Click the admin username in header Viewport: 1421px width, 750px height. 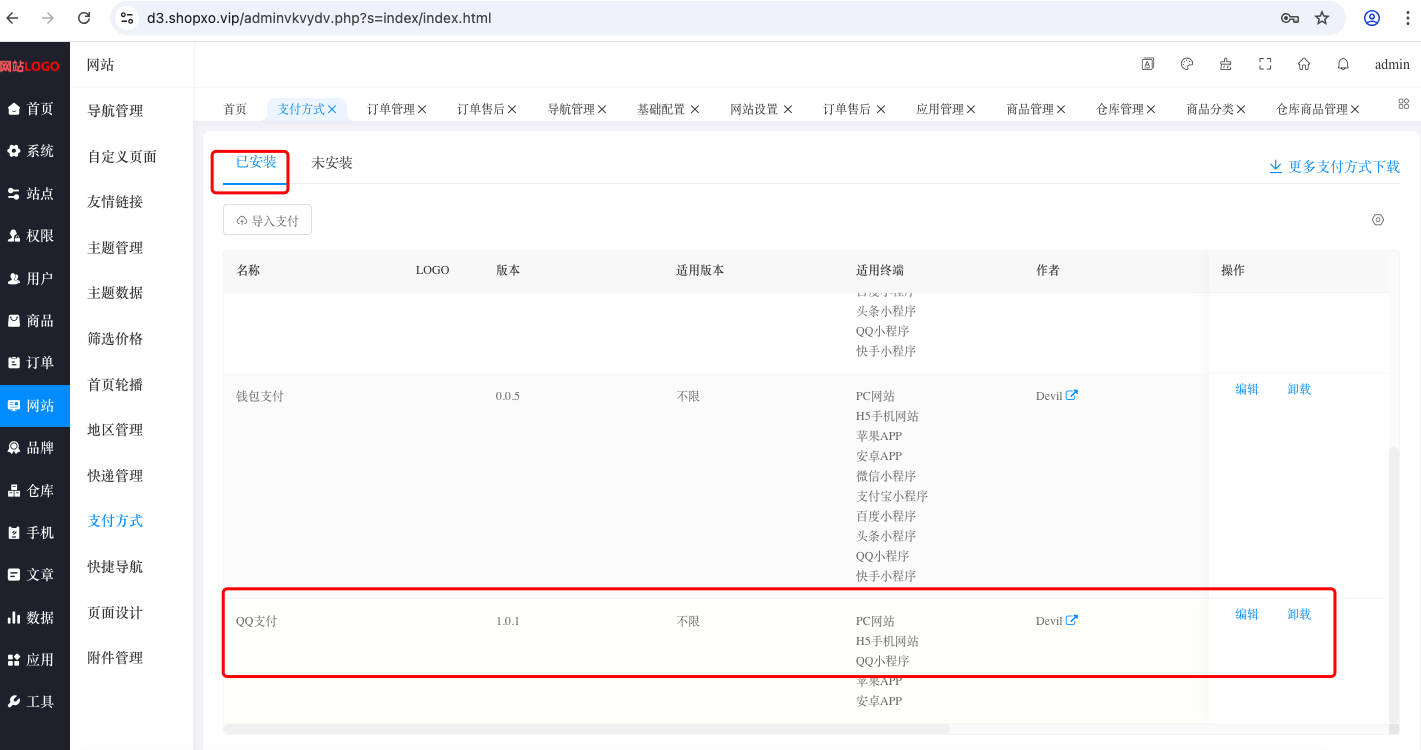(1392, 64)
